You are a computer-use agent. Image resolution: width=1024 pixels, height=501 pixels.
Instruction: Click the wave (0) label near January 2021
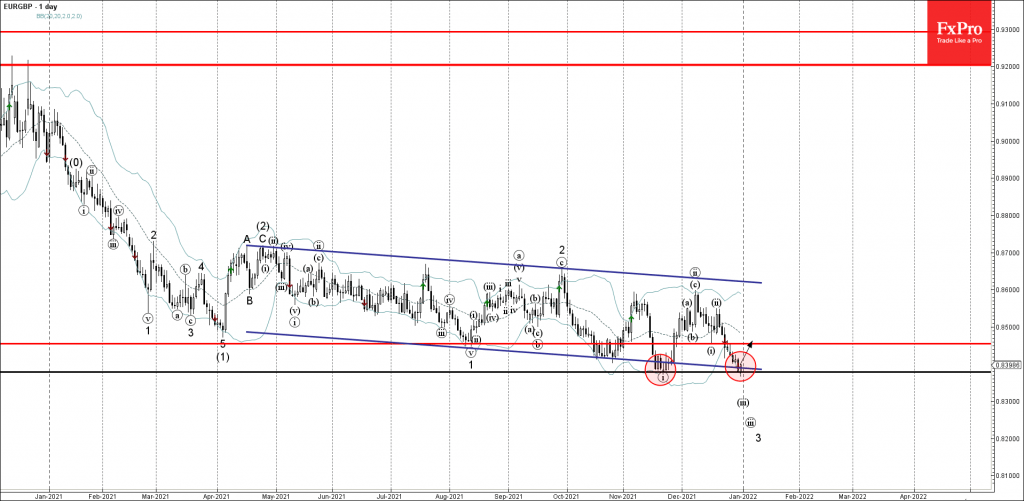tap(73, 162)
